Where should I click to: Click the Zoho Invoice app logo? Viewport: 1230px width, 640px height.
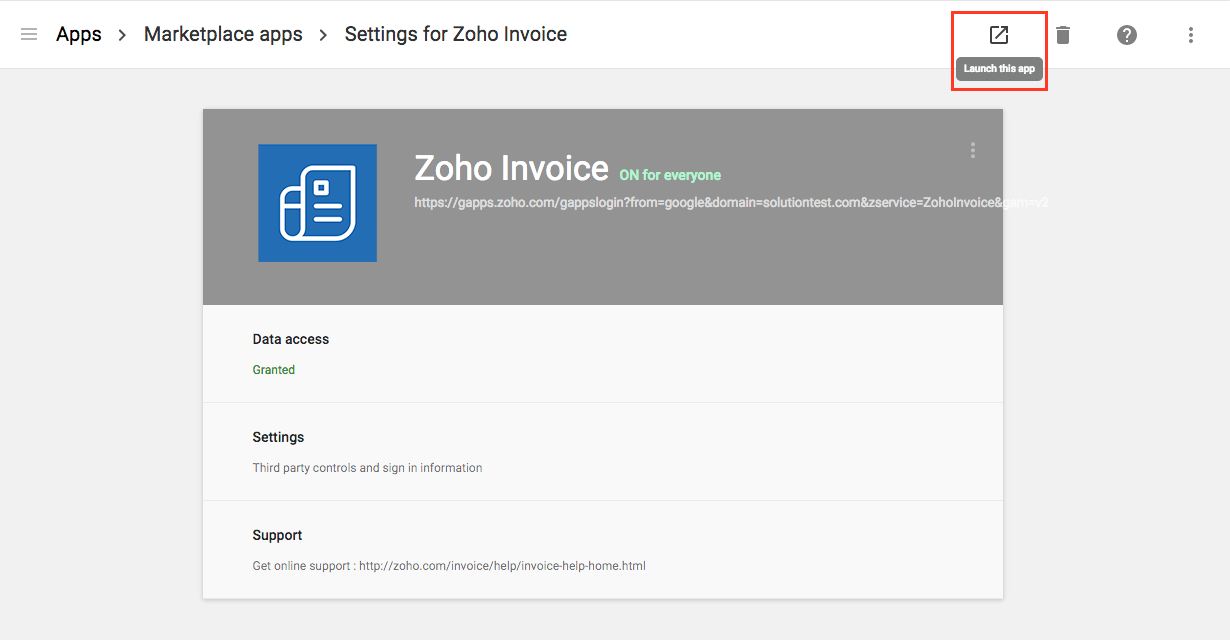[317, 203]
